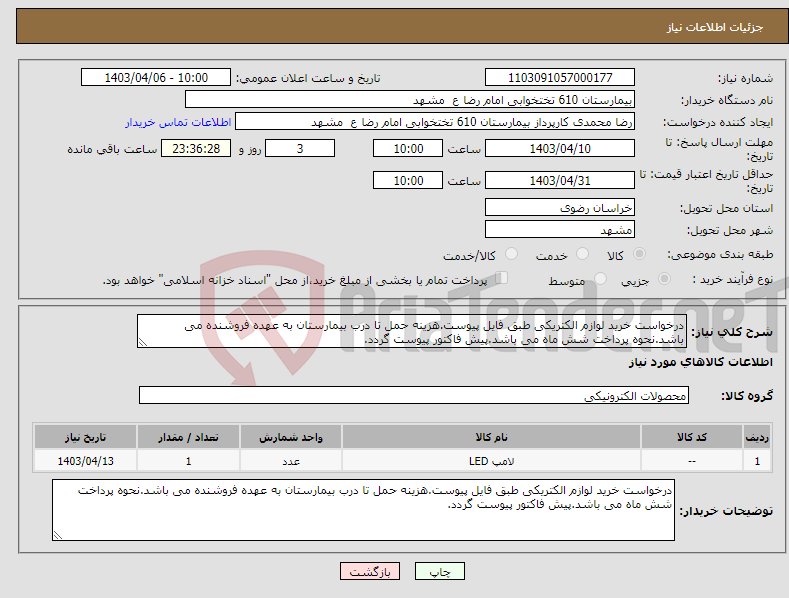Click the شهر محل تحویل field مشهد
This screenshot has width=789, height=598.
point(560,230)
